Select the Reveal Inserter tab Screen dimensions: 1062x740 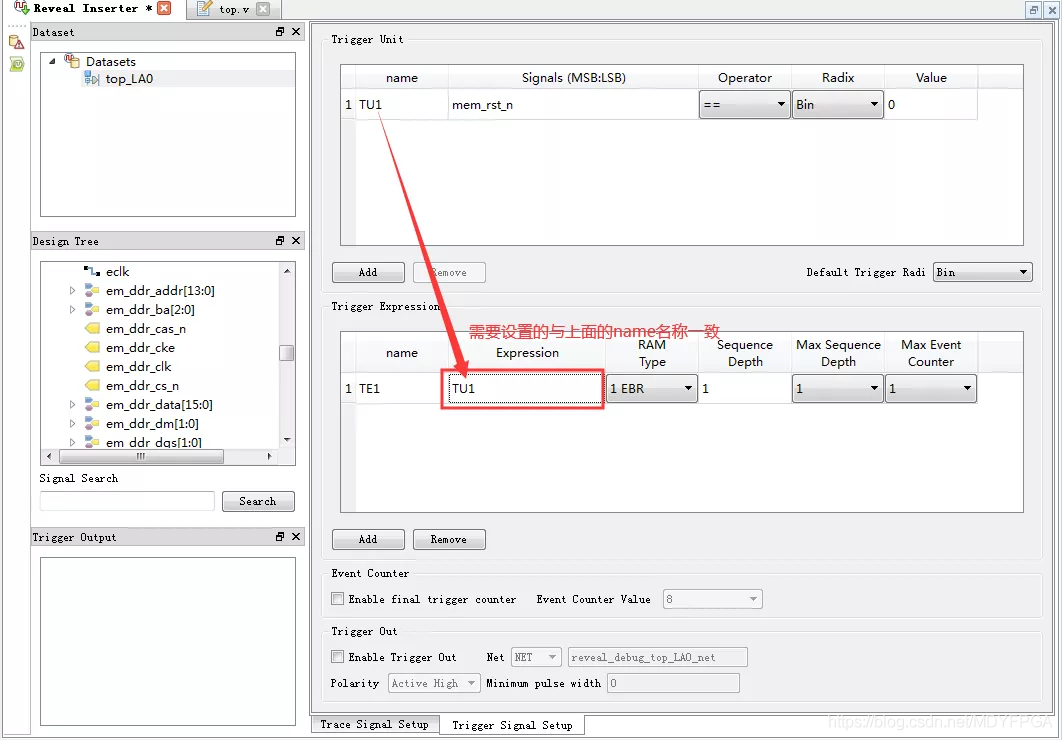85,8
